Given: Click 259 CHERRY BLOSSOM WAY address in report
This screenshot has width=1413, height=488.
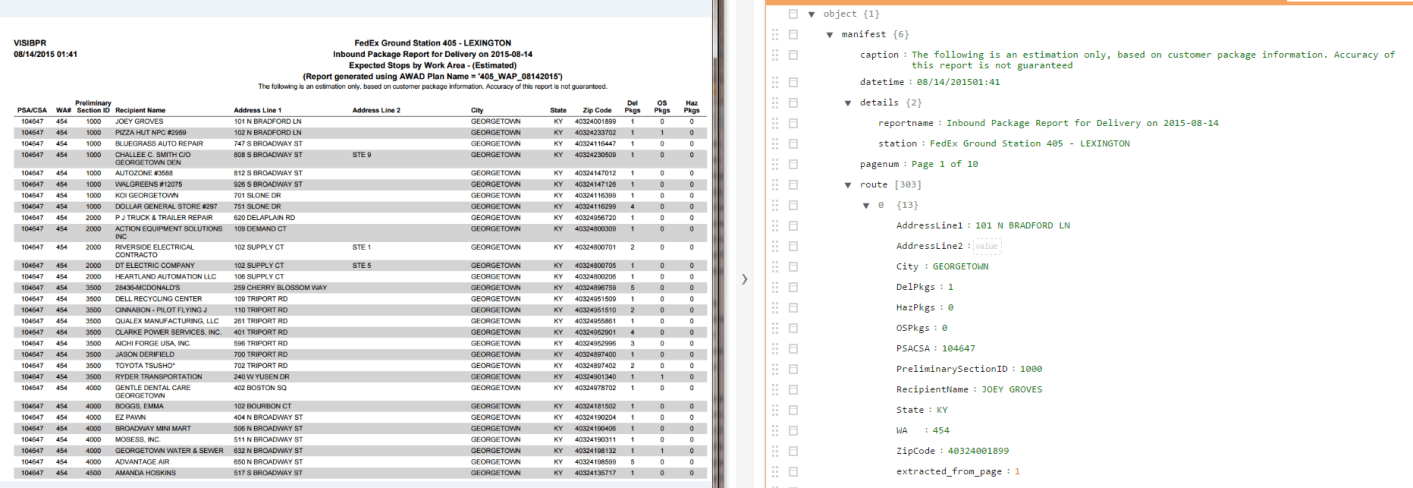Looking at the screenshot, I should (281, 287).
